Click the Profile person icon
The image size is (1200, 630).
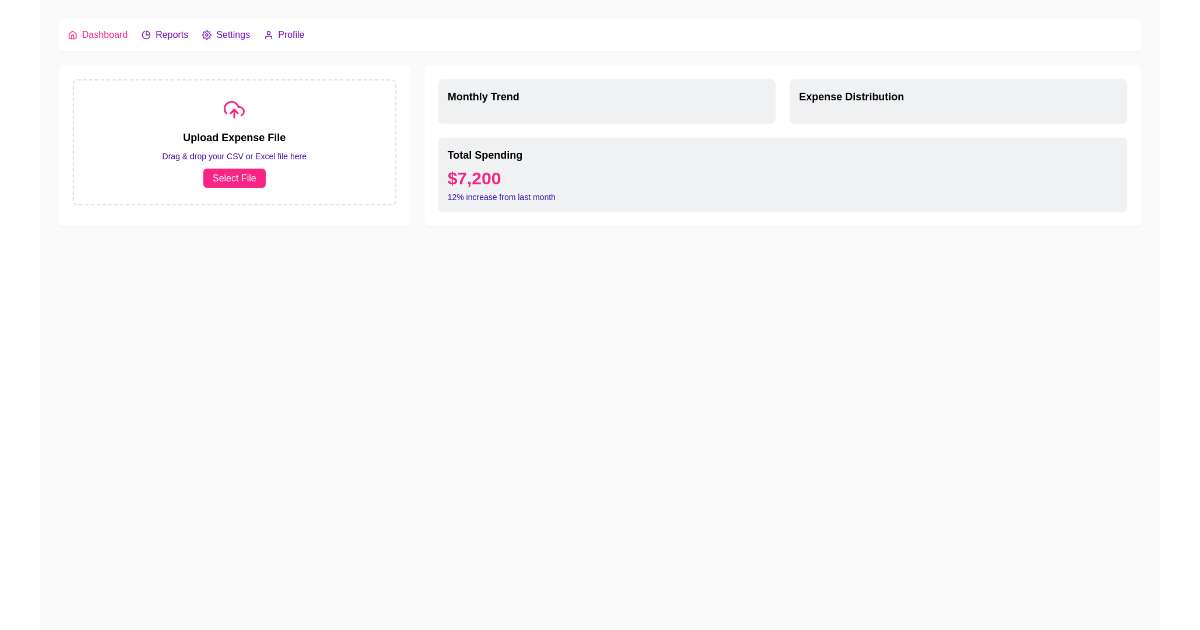(267, 34)
